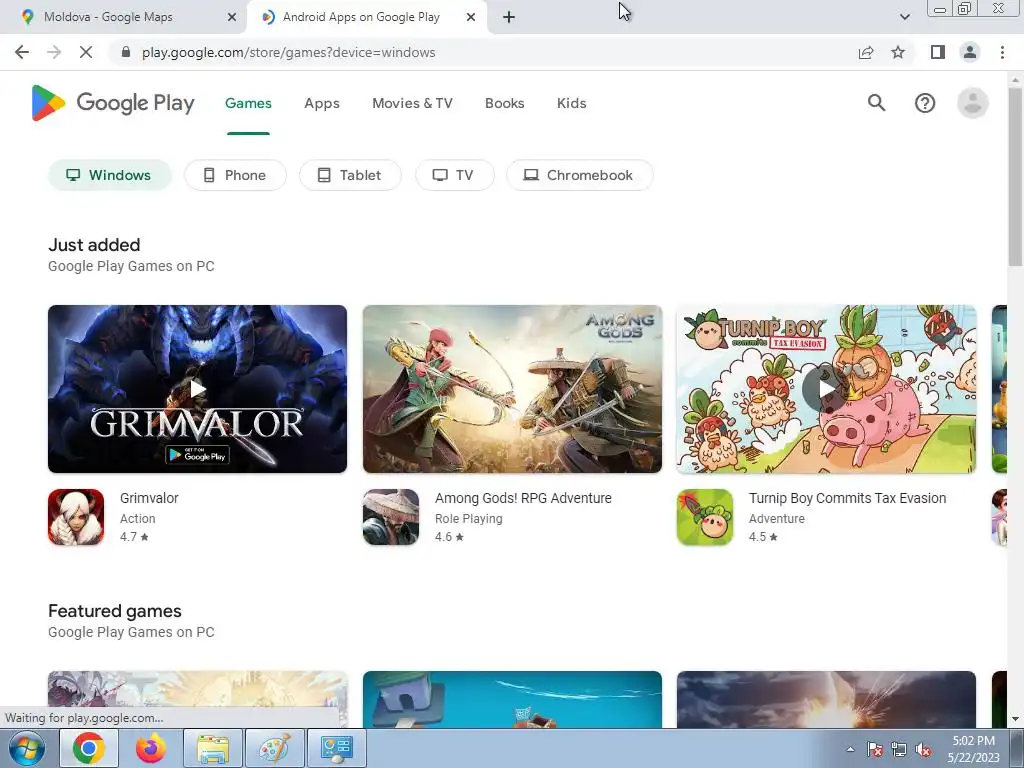Open the Google Play search icon
1024x768 pixels.
click(876, 103)
